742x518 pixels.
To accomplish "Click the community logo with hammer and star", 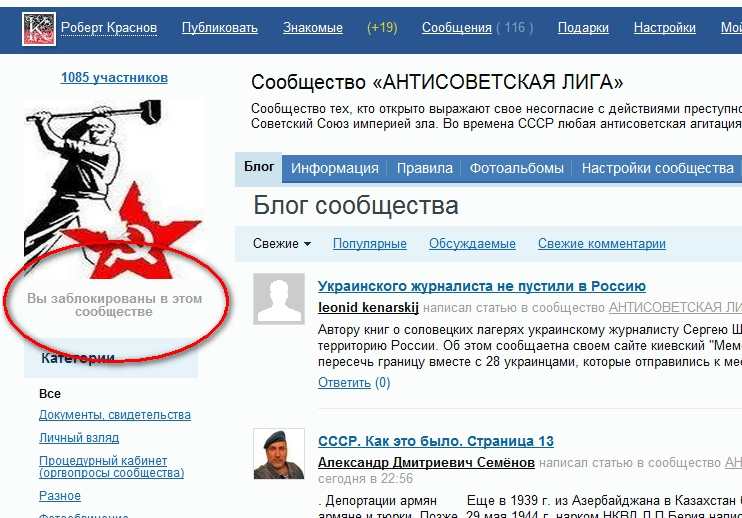I will pyautogui.click(x=114, y=189).
